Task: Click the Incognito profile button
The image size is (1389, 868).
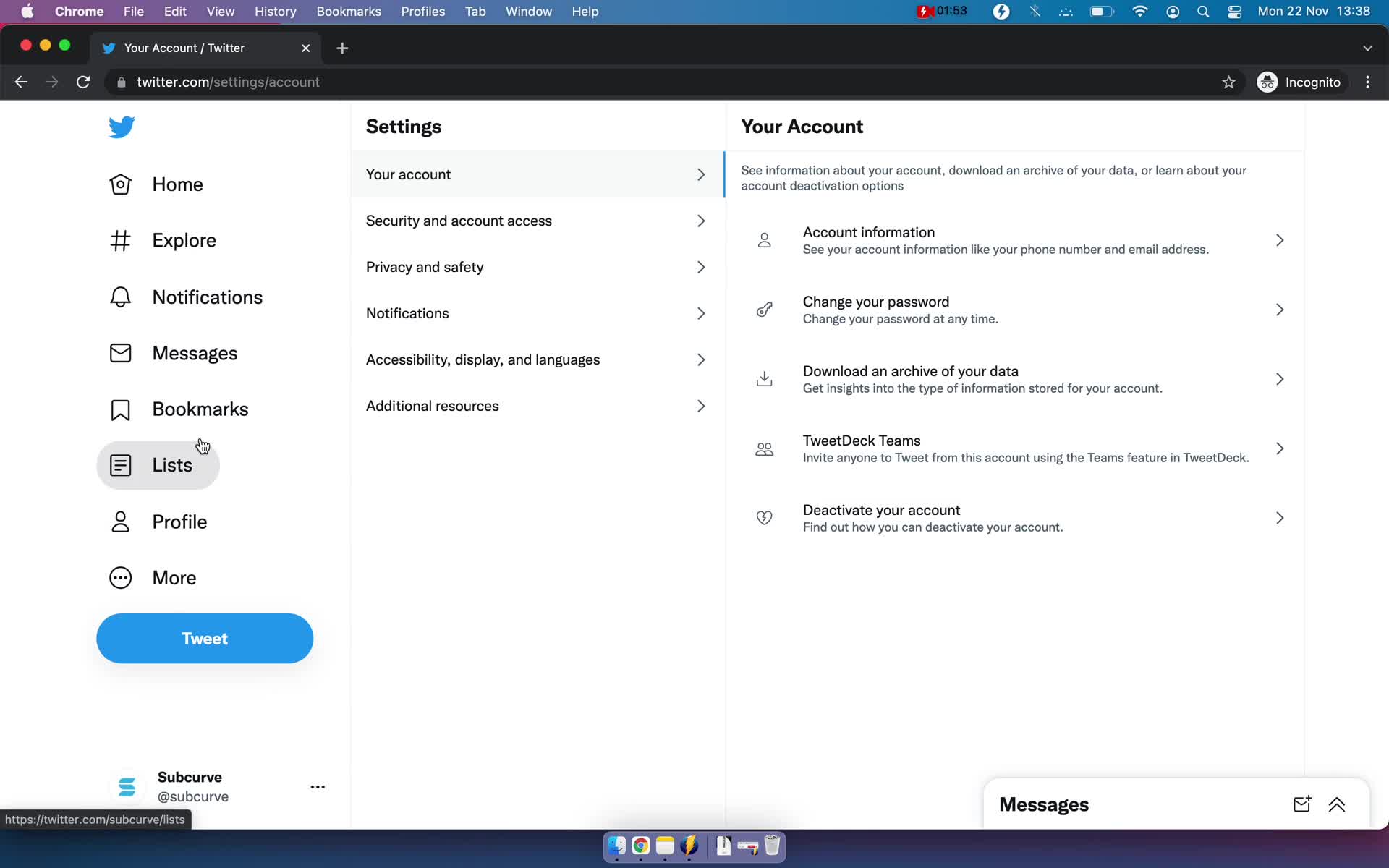Action: tap(1299, 82)
